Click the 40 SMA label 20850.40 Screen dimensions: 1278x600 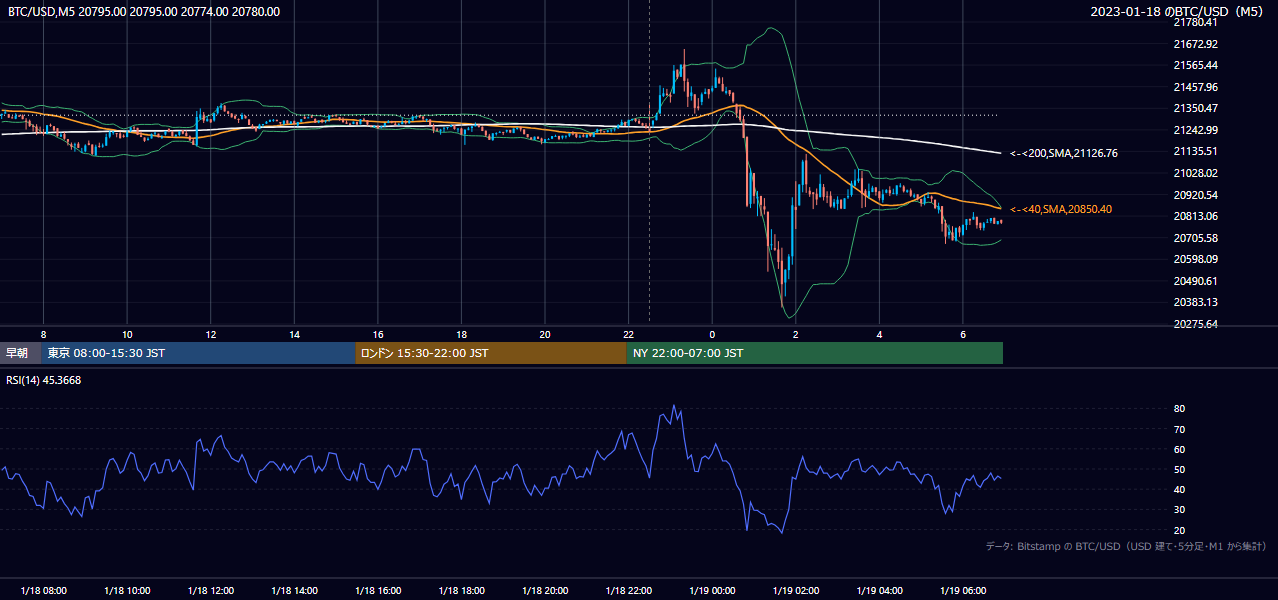(x=1061, y=209)
